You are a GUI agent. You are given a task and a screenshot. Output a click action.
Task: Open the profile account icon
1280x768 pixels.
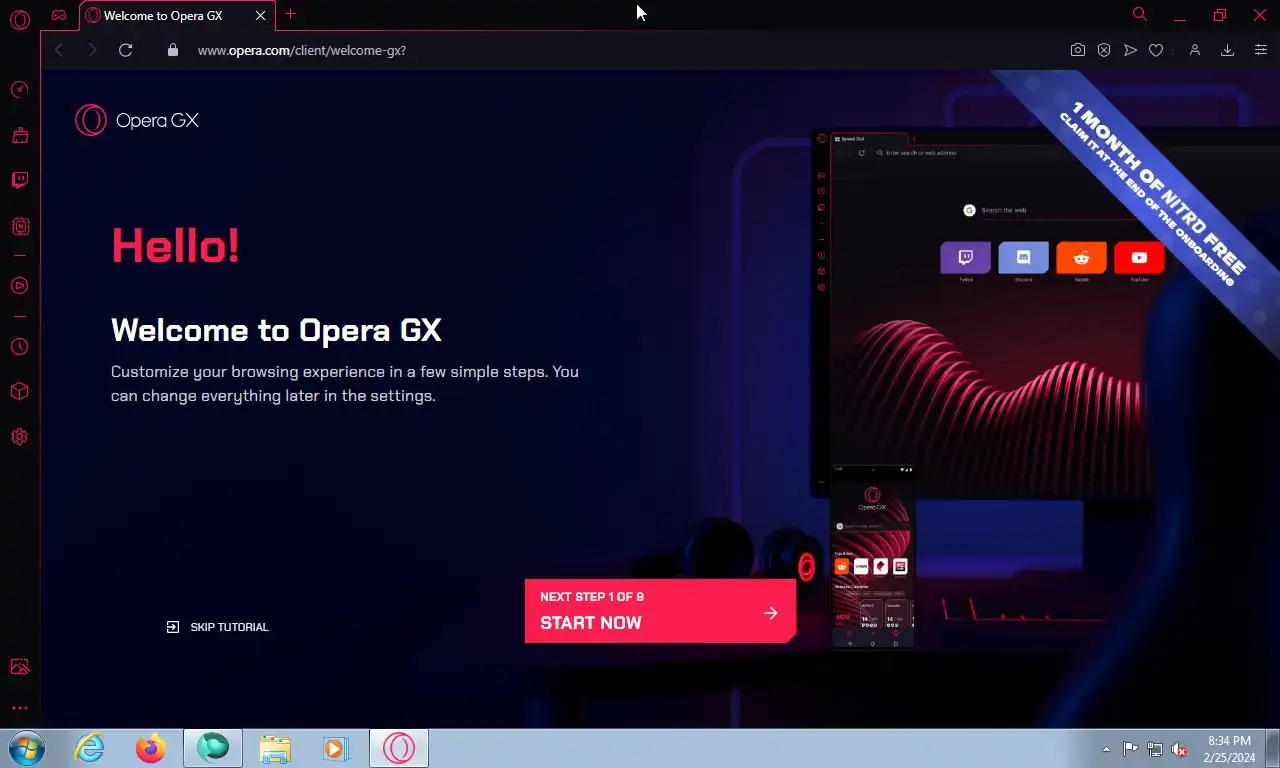[1194, 50]
